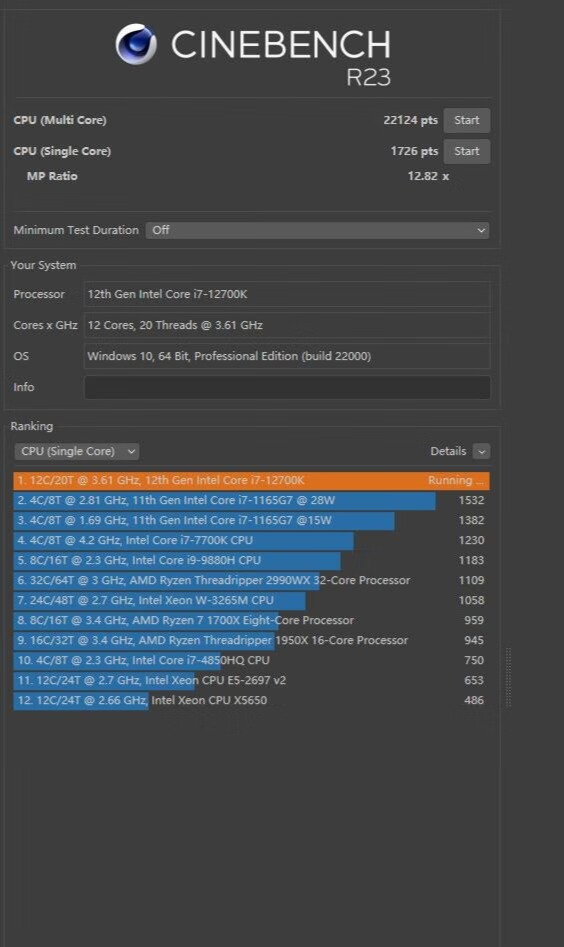This screenshot has height=947, width=564.
Task: Click the Info input field
Action: click(x=287, y=387)
